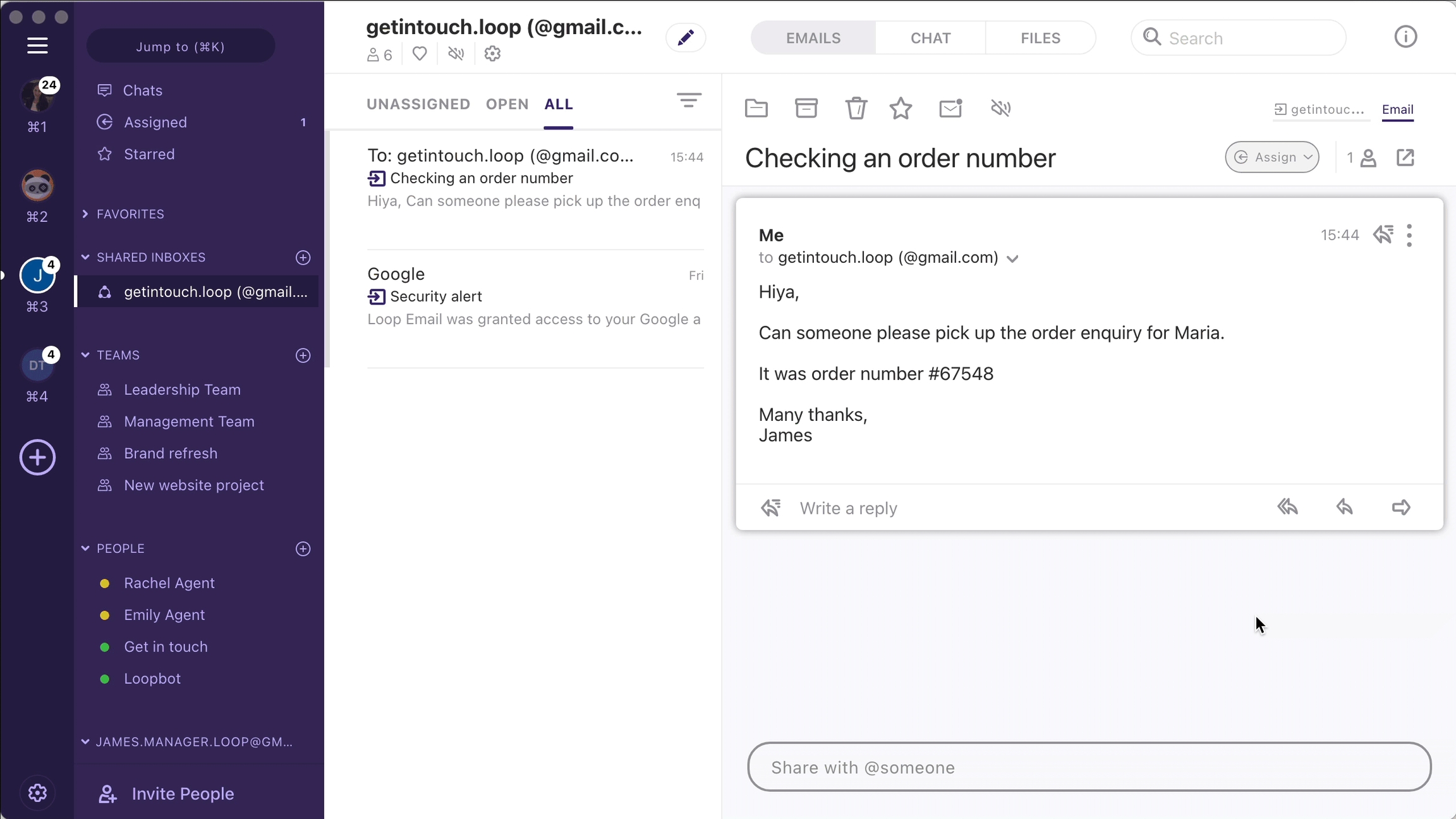The height and width of the screenshot is (819, 1456).
Task: Click the Write a reply field
Action: click(x=848, y=508)
